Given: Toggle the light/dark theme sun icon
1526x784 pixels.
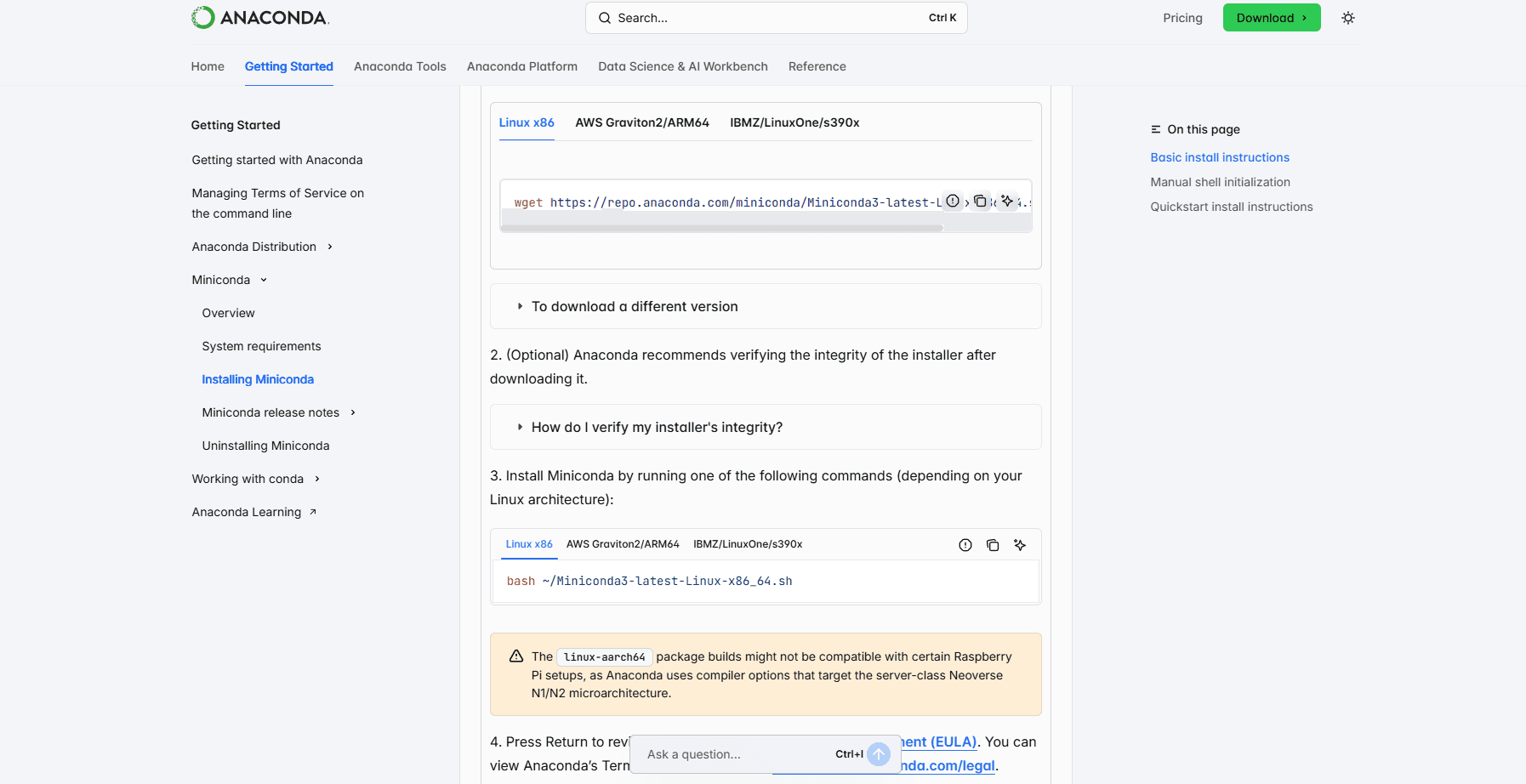Looking at the screenshot, I should click(x=1348, y=18).
